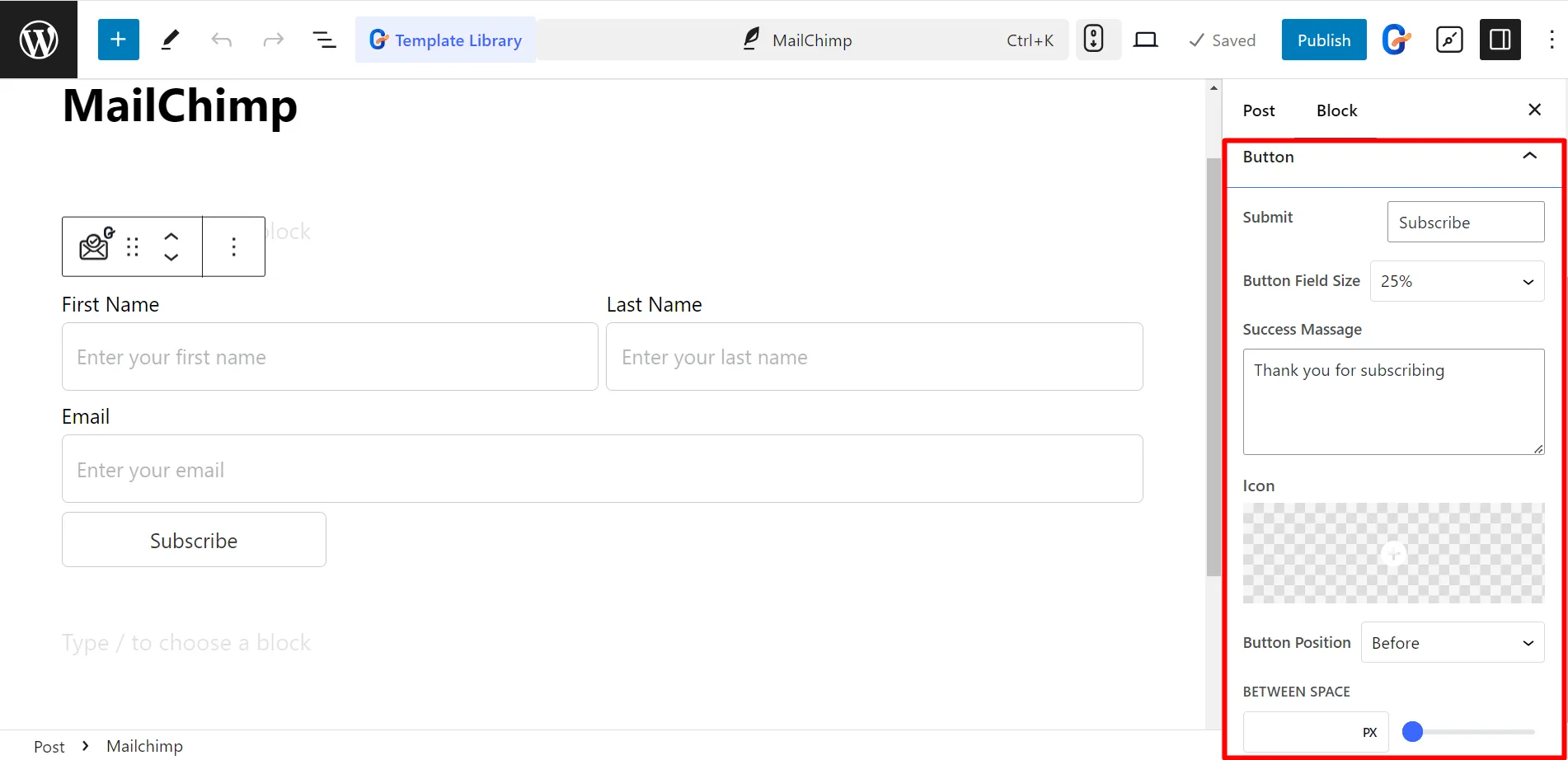The height and width of the screenshot is (760, 1568).
Task: Open the Template Library
Action: pyautogui.click(x=445, y=40)
